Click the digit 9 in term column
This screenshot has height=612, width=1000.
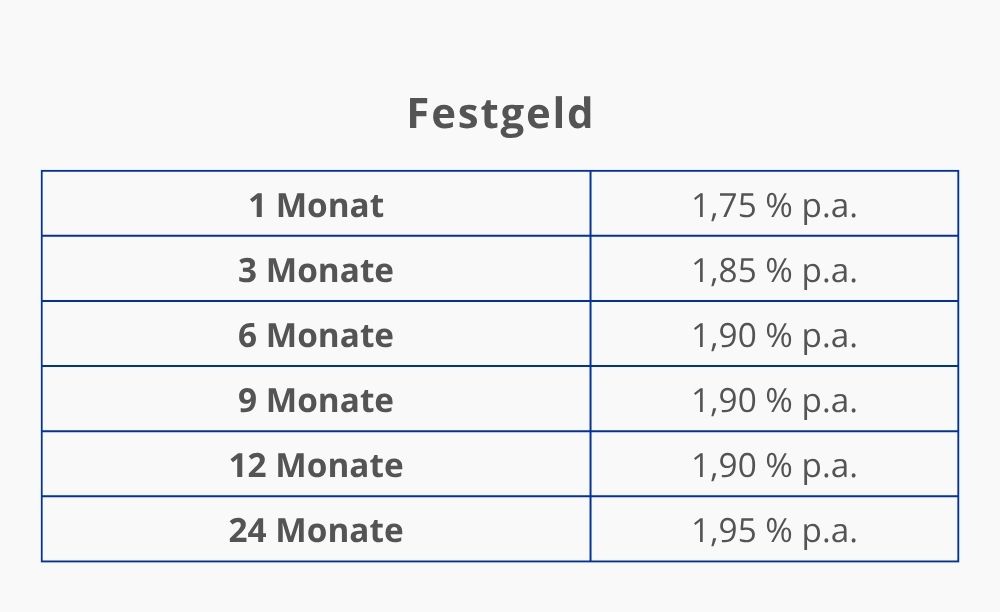(x=247, y=400)
